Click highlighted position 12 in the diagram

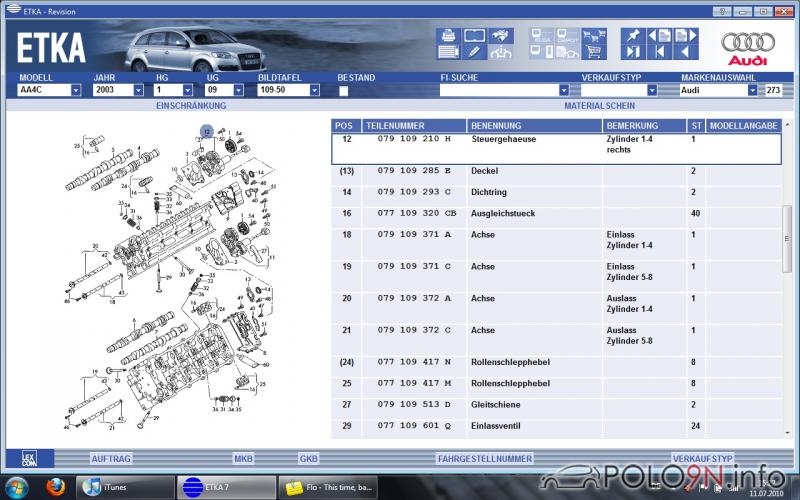pyautogui.click(x=207, y=131)
